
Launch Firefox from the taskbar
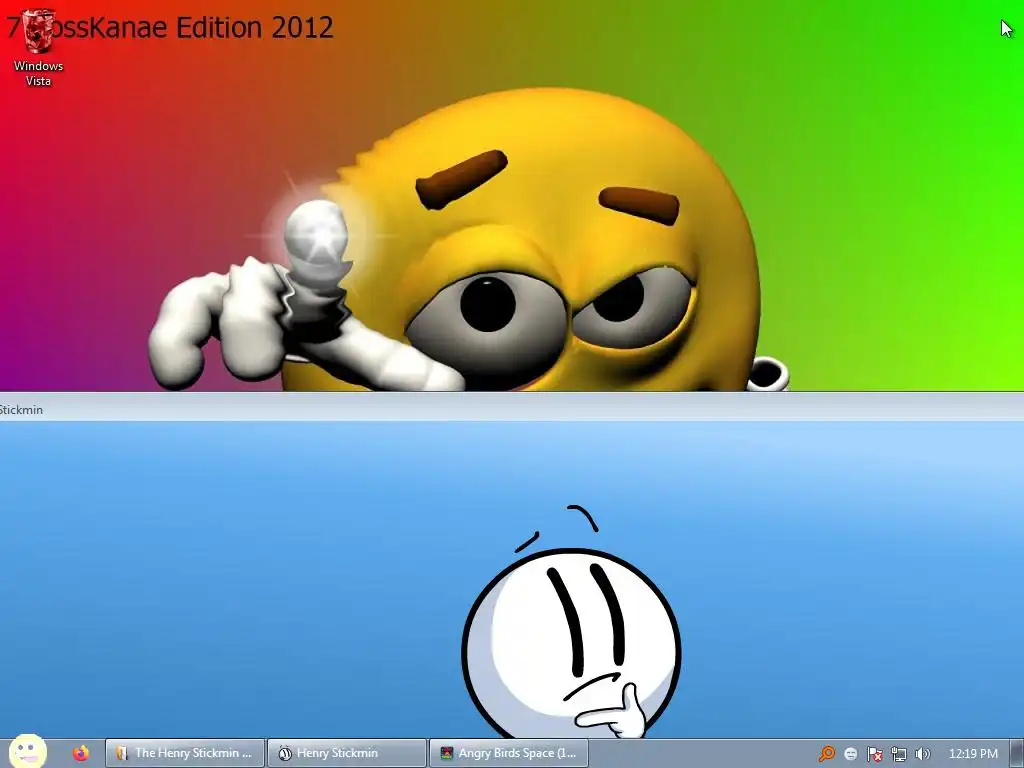[81, 753]
